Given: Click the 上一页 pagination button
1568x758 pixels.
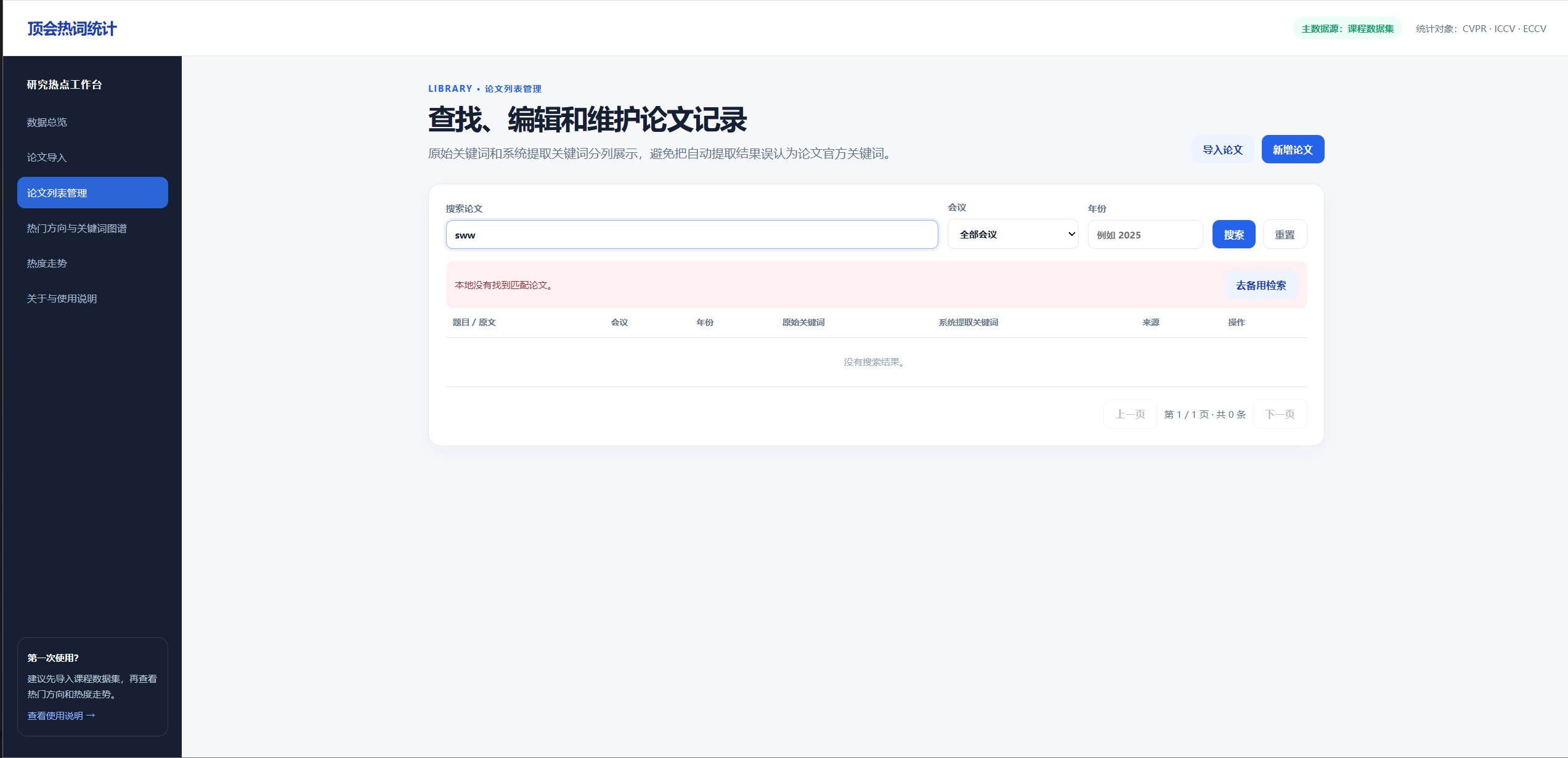Looking at the screenshot, I should point(1130,414).
